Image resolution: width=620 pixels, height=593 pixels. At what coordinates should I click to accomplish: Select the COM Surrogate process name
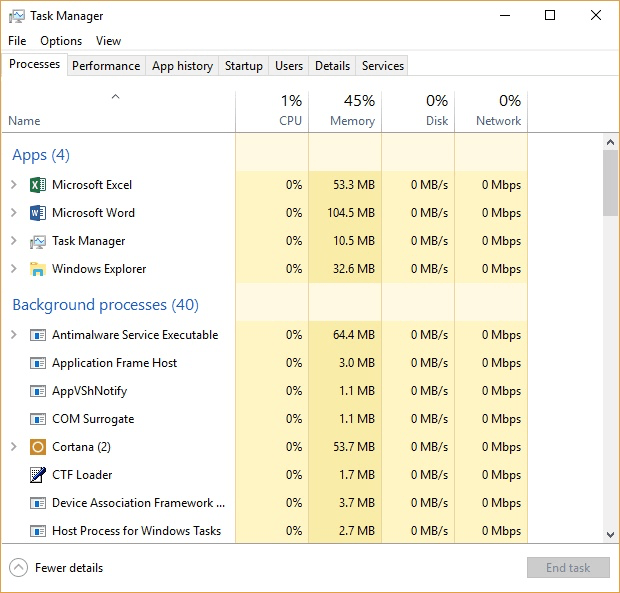(x=93, y=419)
